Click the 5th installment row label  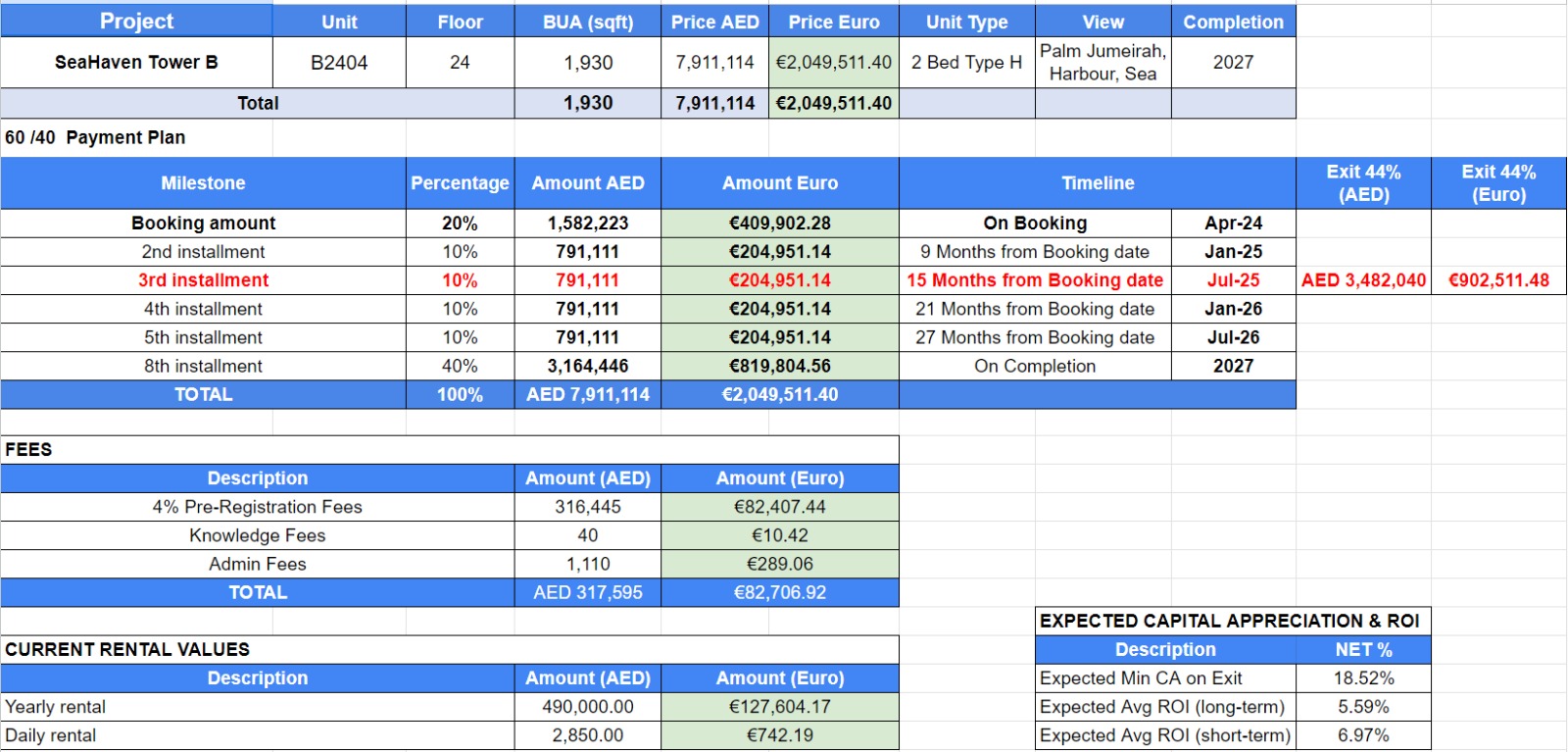pos(203,337)
